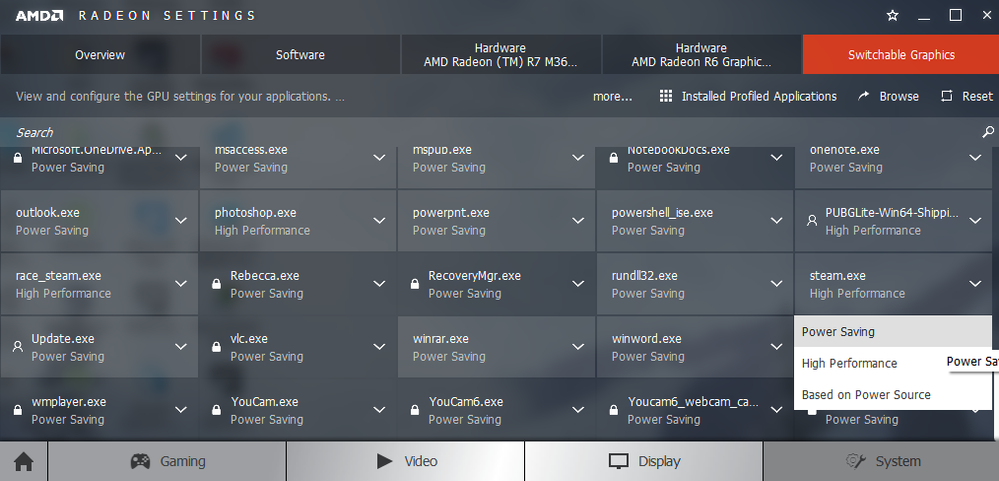Viewport: 999px width, 481px height.
Task: Click powershell_ise.exe file name
Action: pos(662,213)
